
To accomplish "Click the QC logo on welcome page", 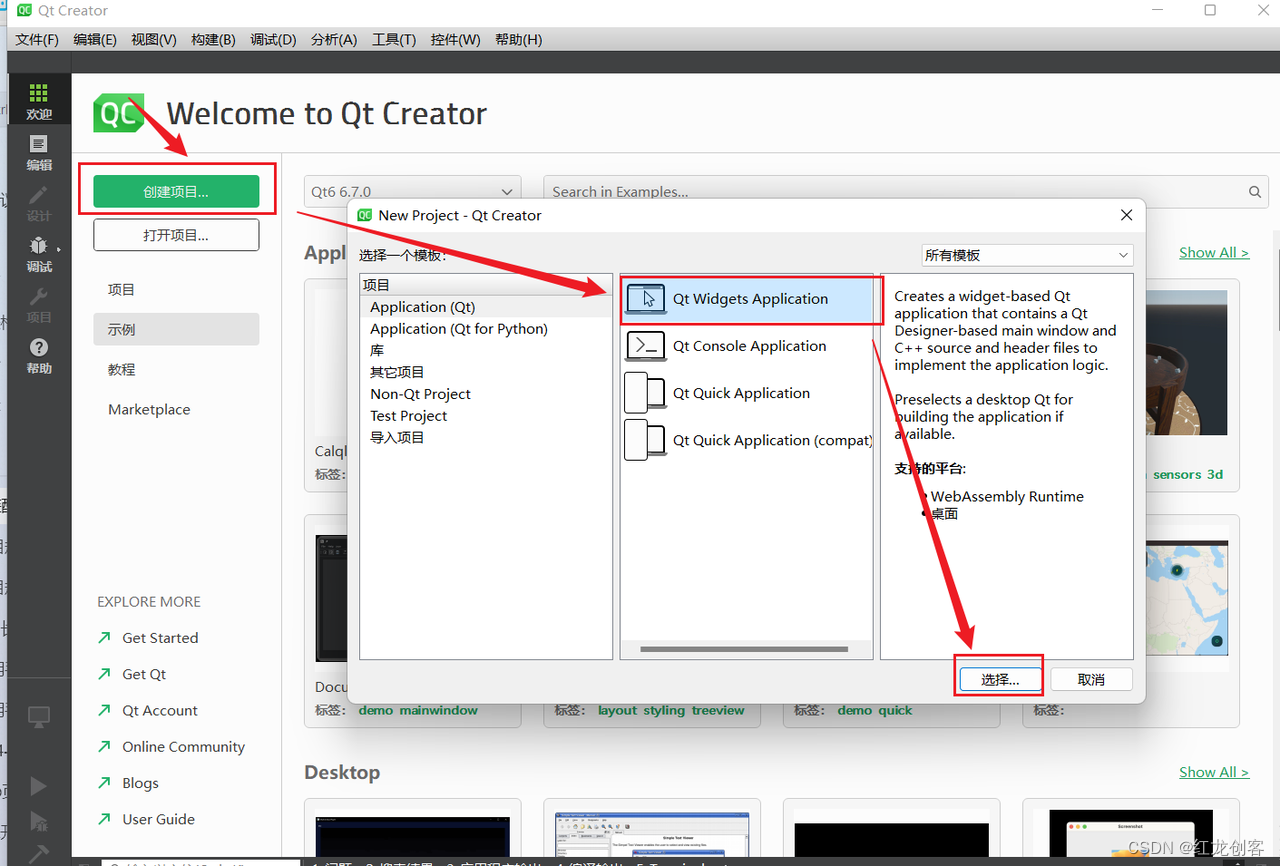I will click(119, 113).
